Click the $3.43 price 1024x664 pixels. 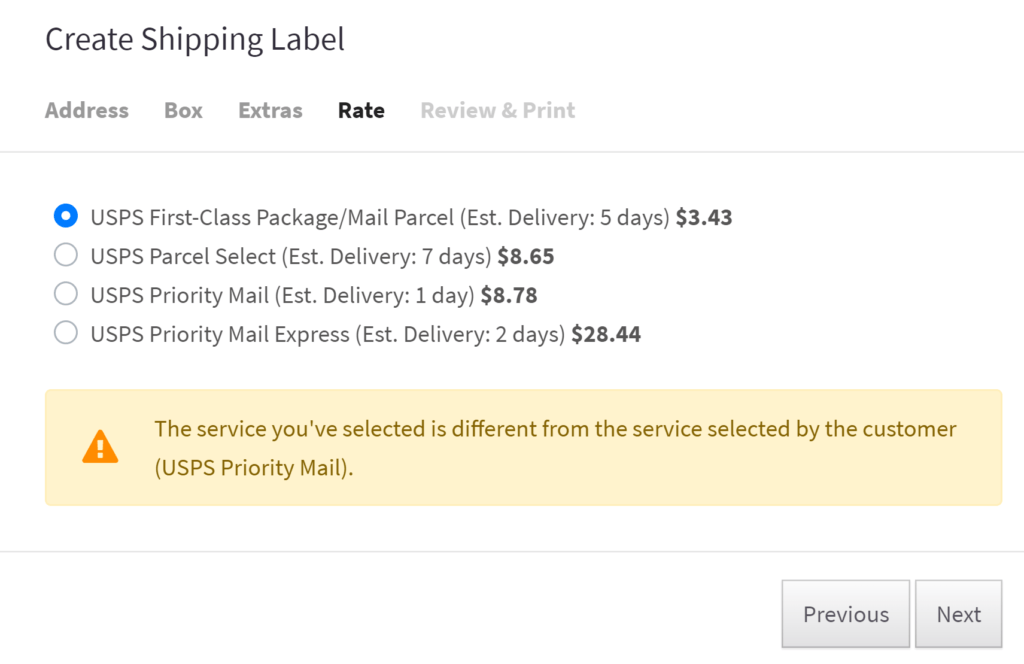[704, 217]
